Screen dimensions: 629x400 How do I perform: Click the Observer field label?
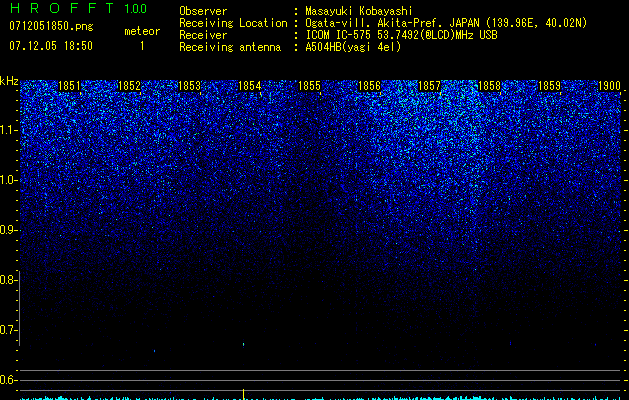(203, 11)
